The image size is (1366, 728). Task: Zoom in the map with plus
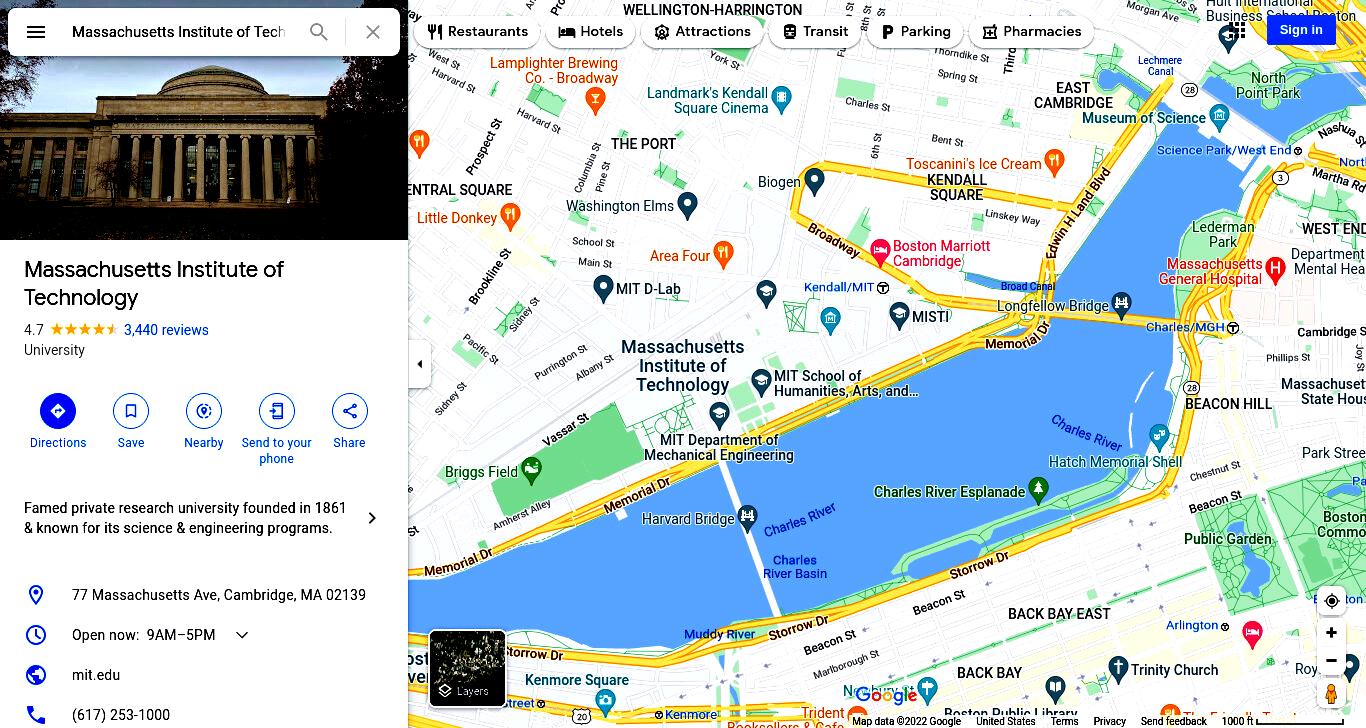click(x=1331, y=633)
